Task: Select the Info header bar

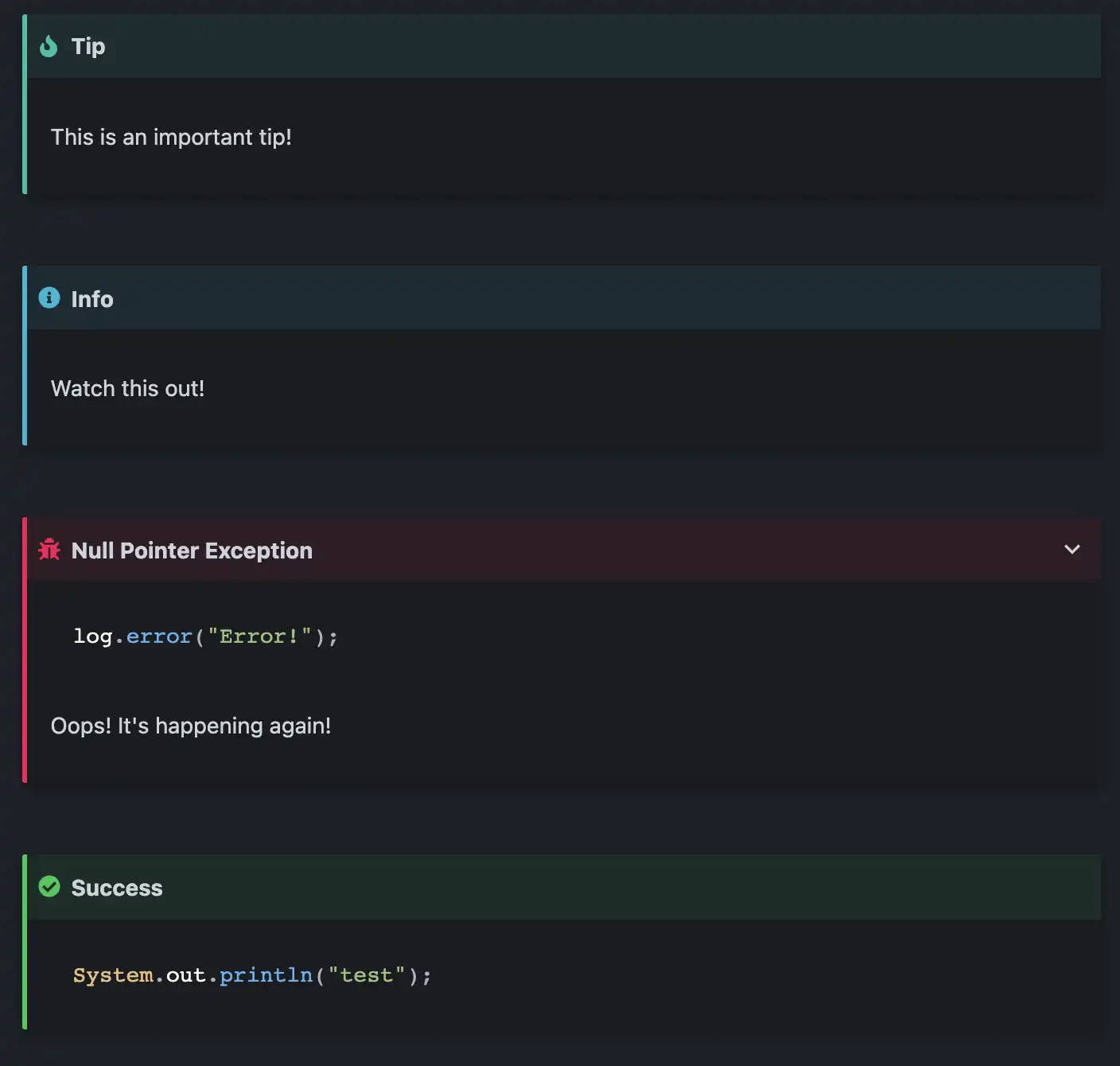Action: [557, 298]
